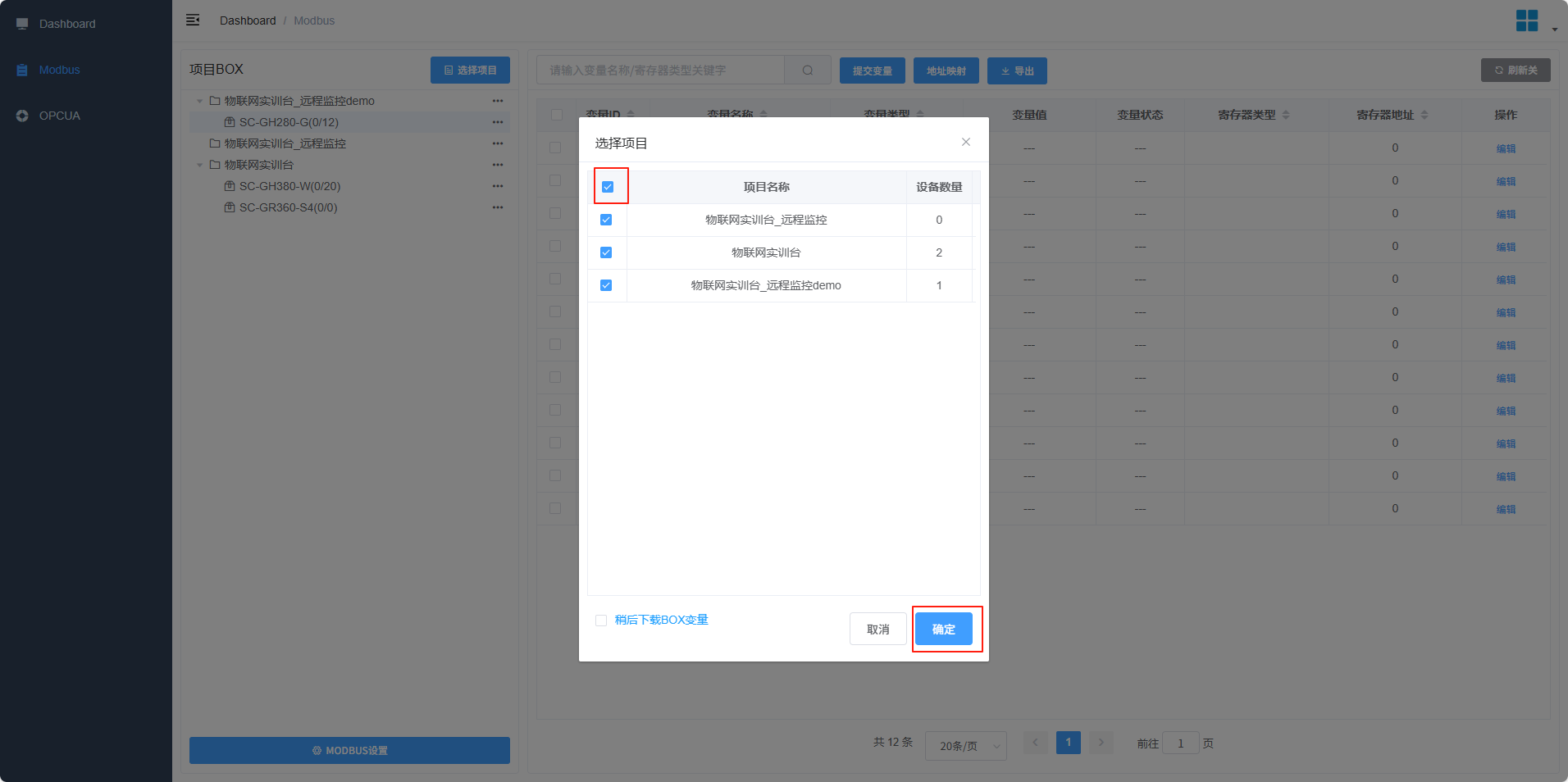Go to Dashboard in the sidebar menu
1568x782 pixels.
(66, 24)
